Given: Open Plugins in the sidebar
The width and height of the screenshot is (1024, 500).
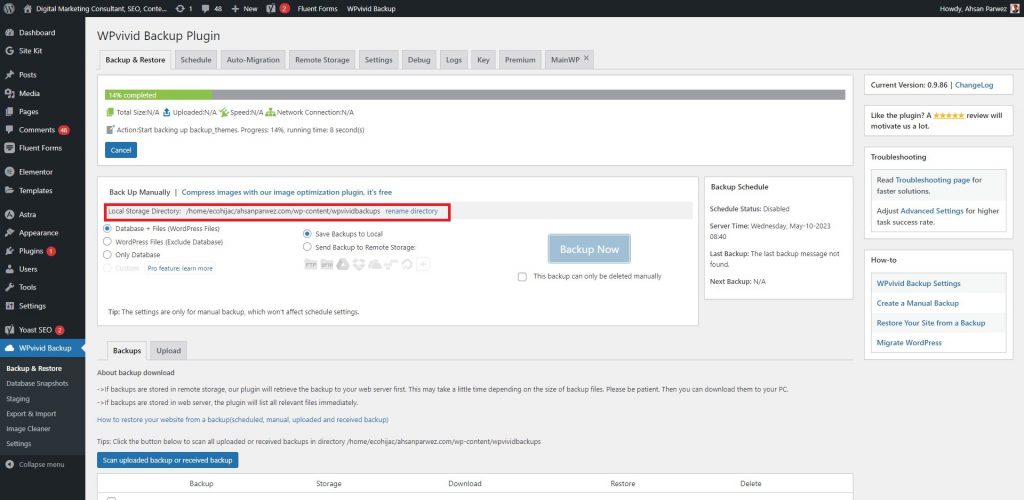Looking at the screenshot, I should tap(31, 251).
